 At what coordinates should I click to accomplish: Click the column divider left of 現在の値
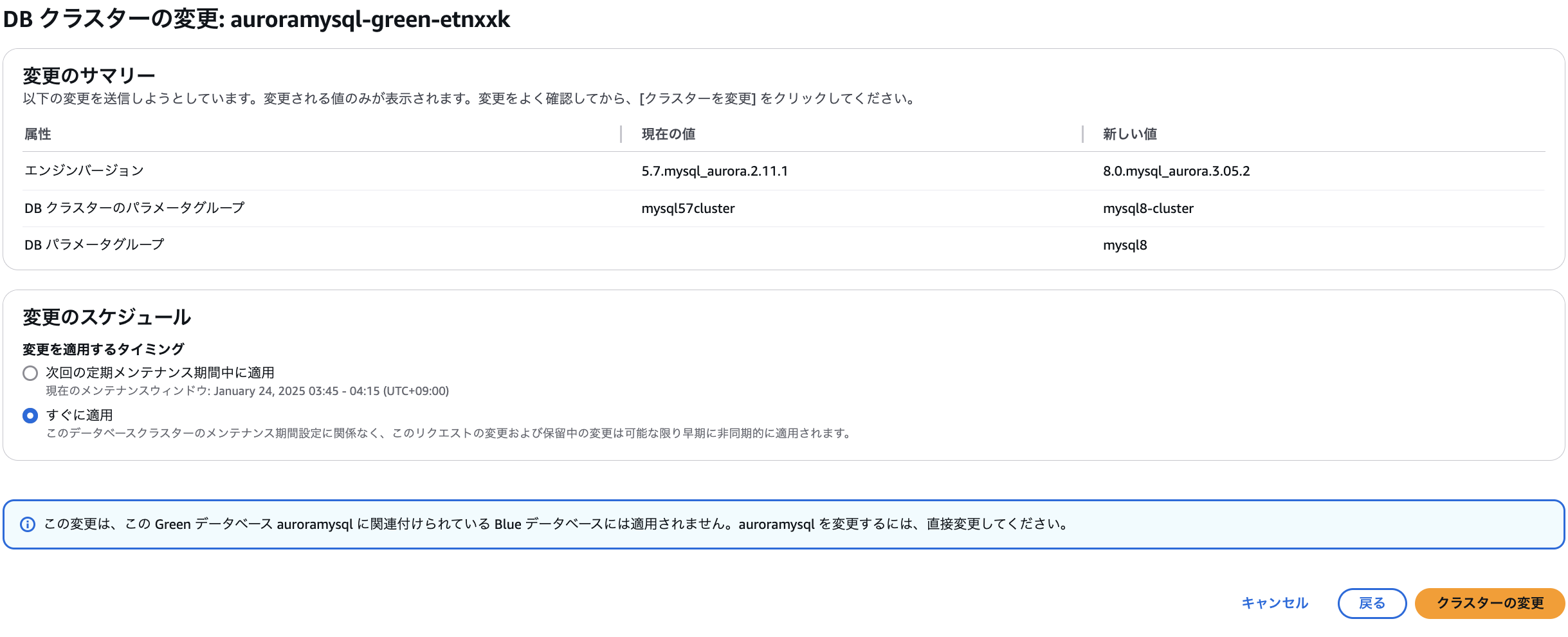(x=621, y=134)
